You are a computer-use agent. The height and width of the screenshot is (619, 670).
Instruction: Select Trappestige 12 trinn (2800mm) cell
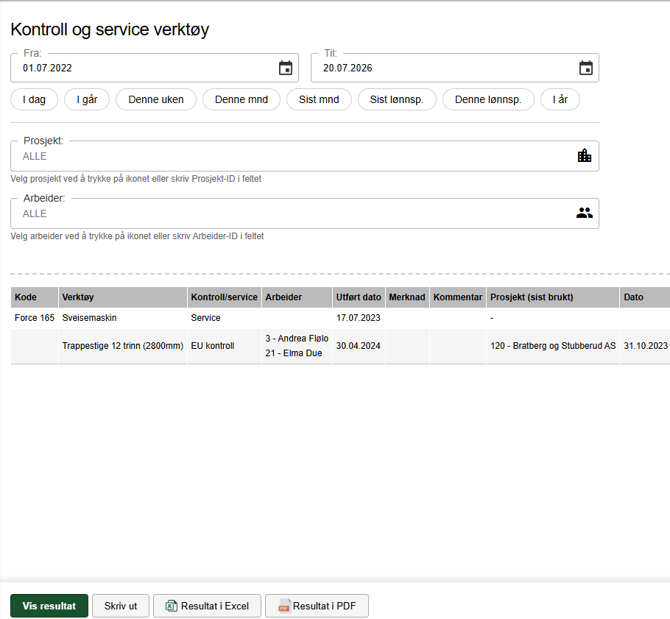pos(123,346)
